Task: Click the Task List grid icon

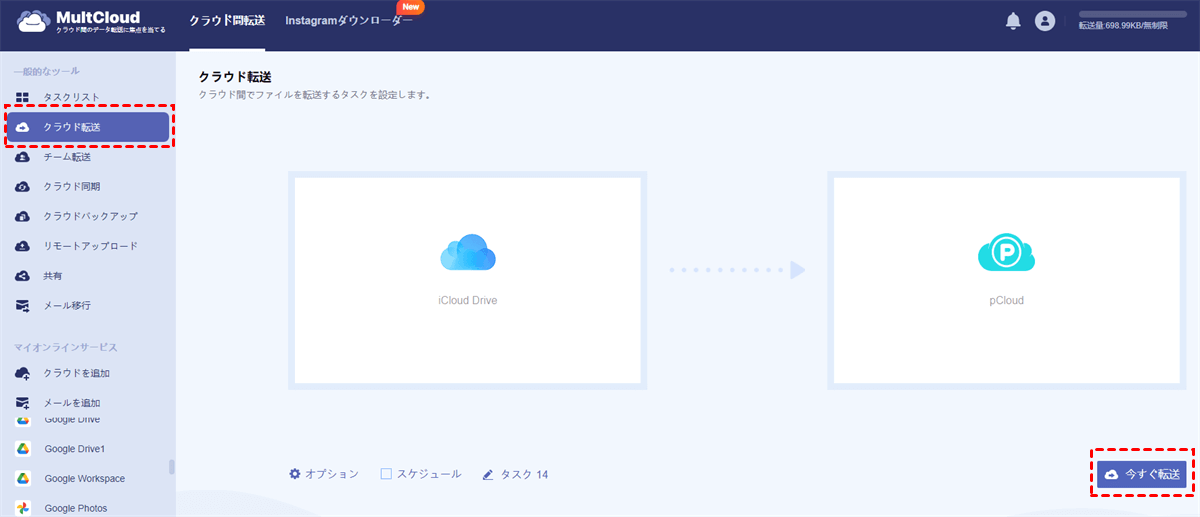Action: [22, 97]
